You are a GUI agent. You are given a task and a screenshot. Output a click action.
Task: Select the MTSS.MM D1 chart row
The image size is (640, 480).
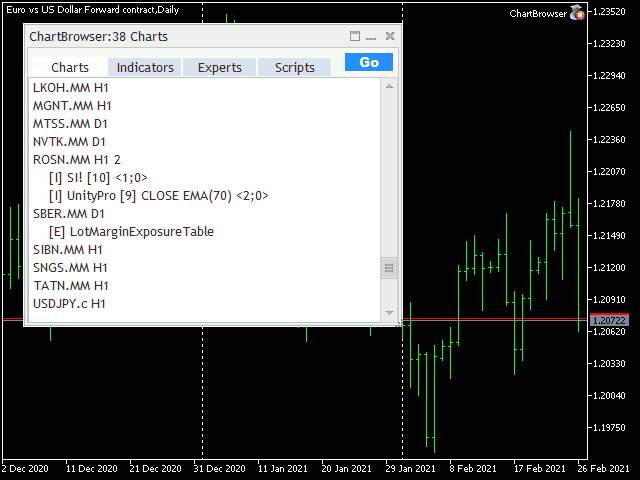(x=205, y=124)
